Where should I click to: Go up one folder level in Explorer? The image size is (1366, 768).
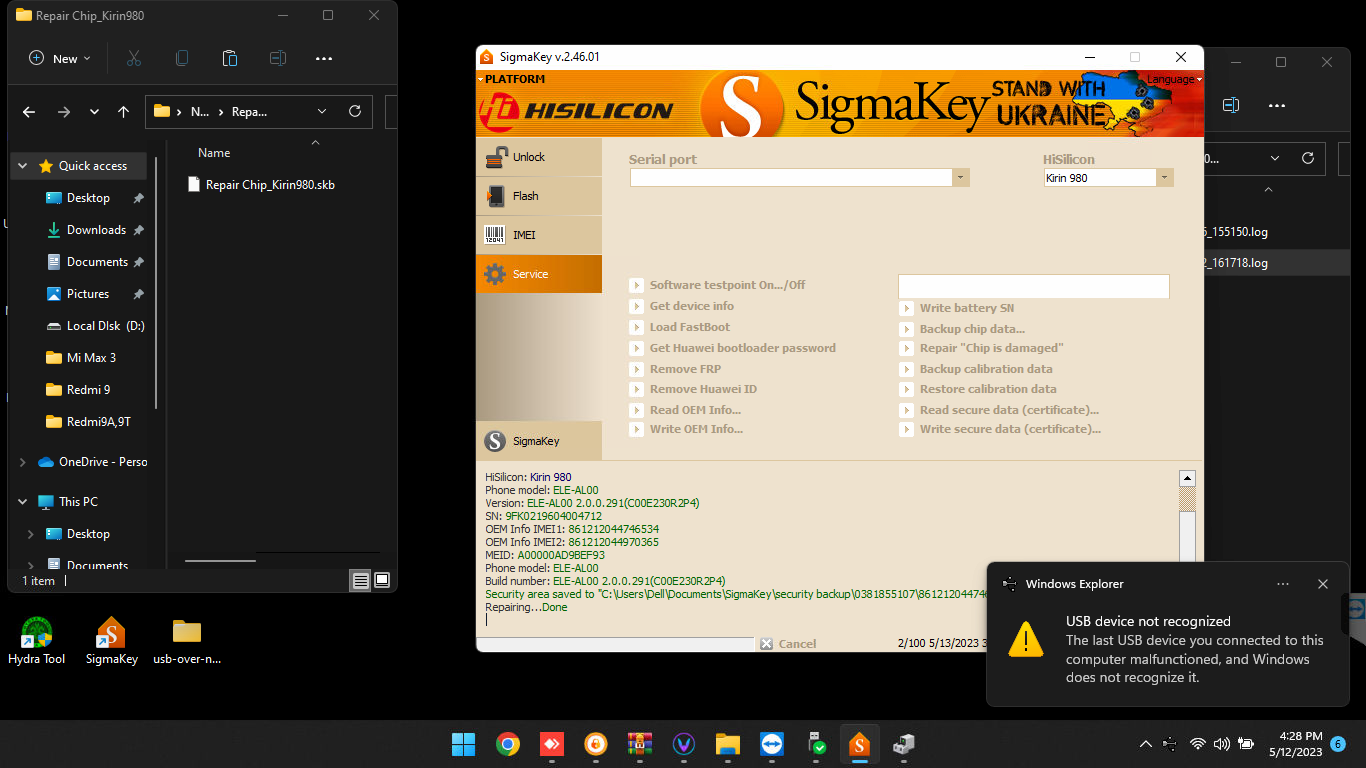point(123,112)
